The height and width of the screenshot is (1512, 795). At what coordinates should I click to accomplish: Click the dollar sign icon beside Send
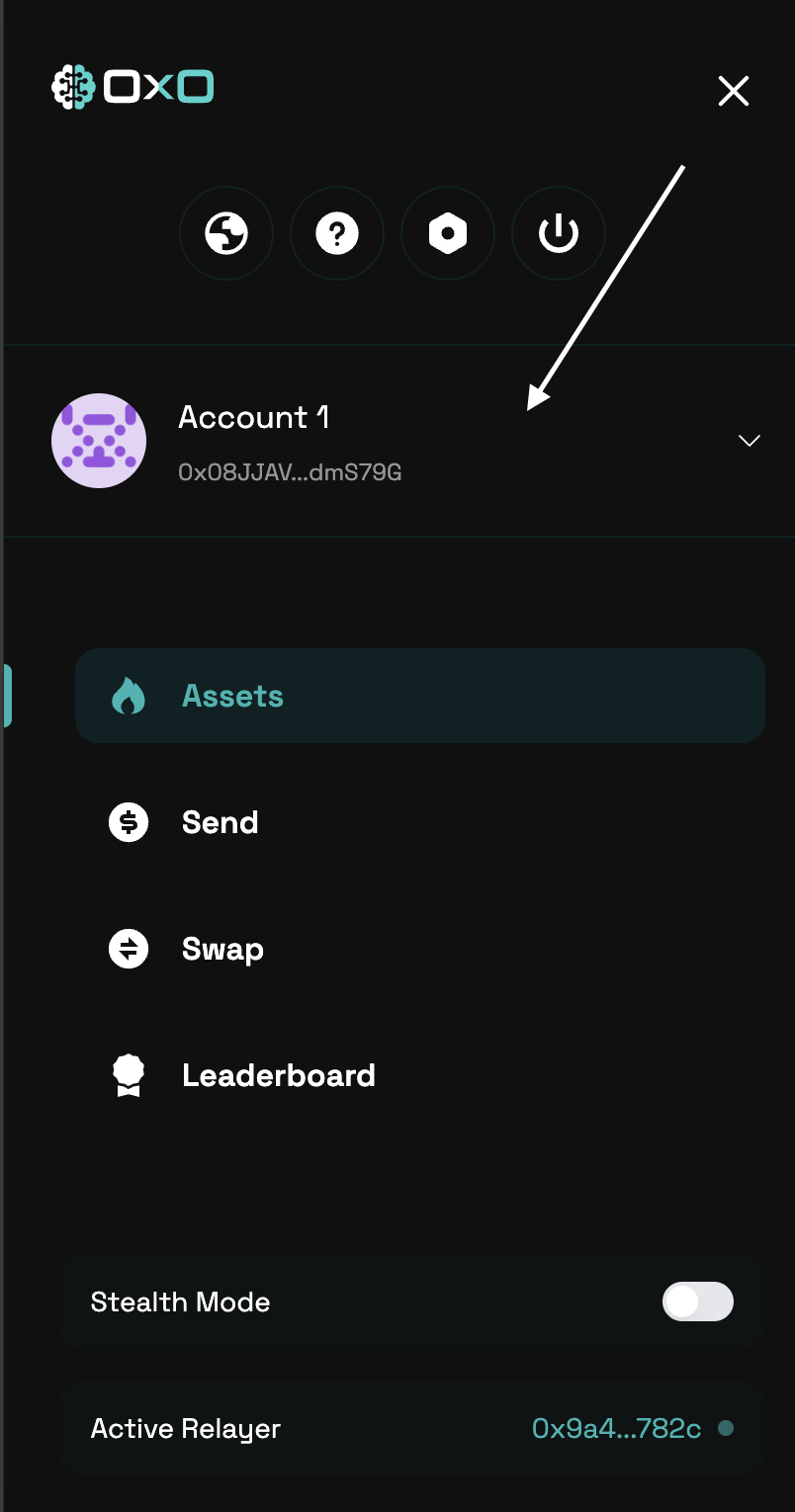click(x=129, y=821)
